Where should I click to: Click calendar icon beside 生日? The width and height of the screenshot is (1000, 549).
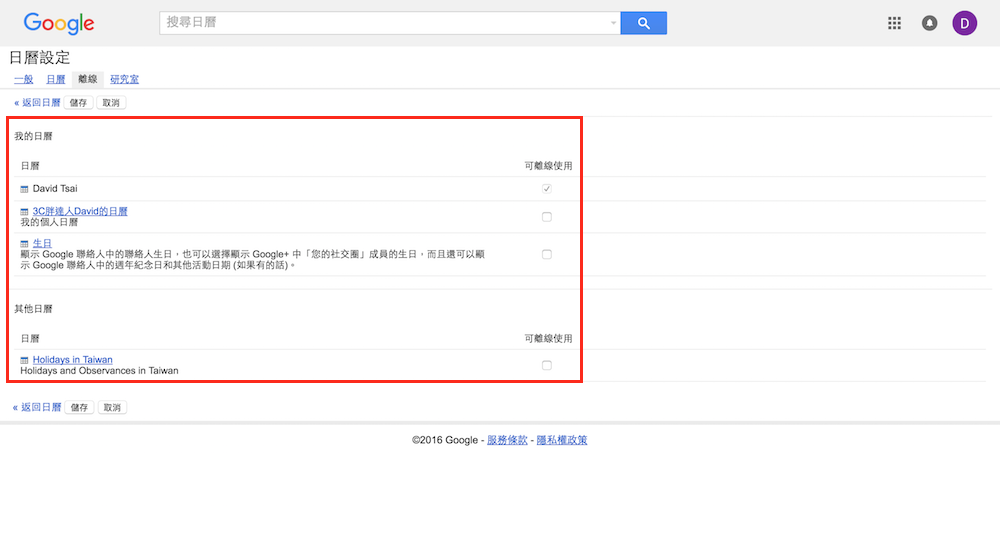(x=24, y=244)
